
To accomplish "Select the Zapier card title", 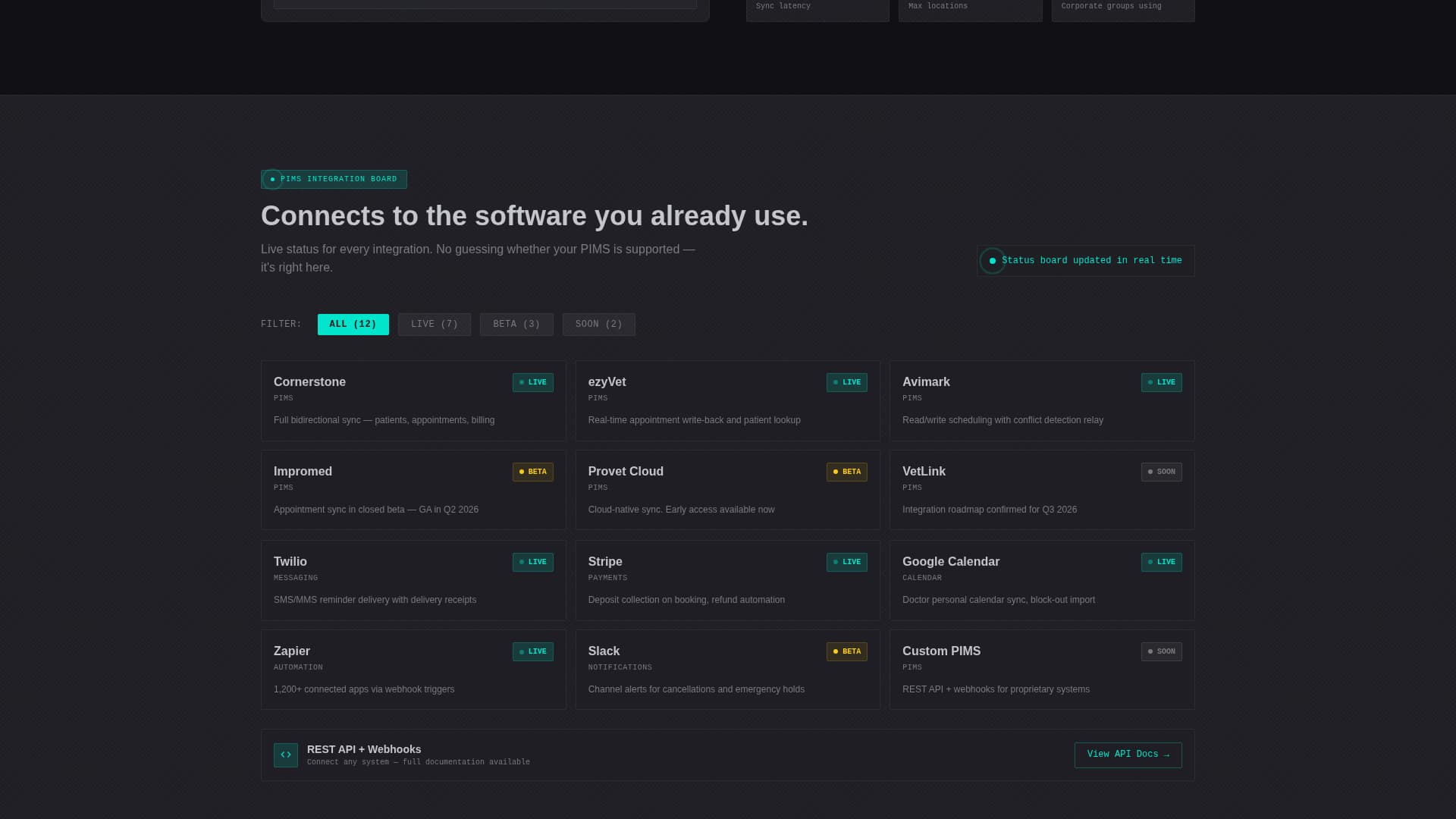I will coord(291,651).
